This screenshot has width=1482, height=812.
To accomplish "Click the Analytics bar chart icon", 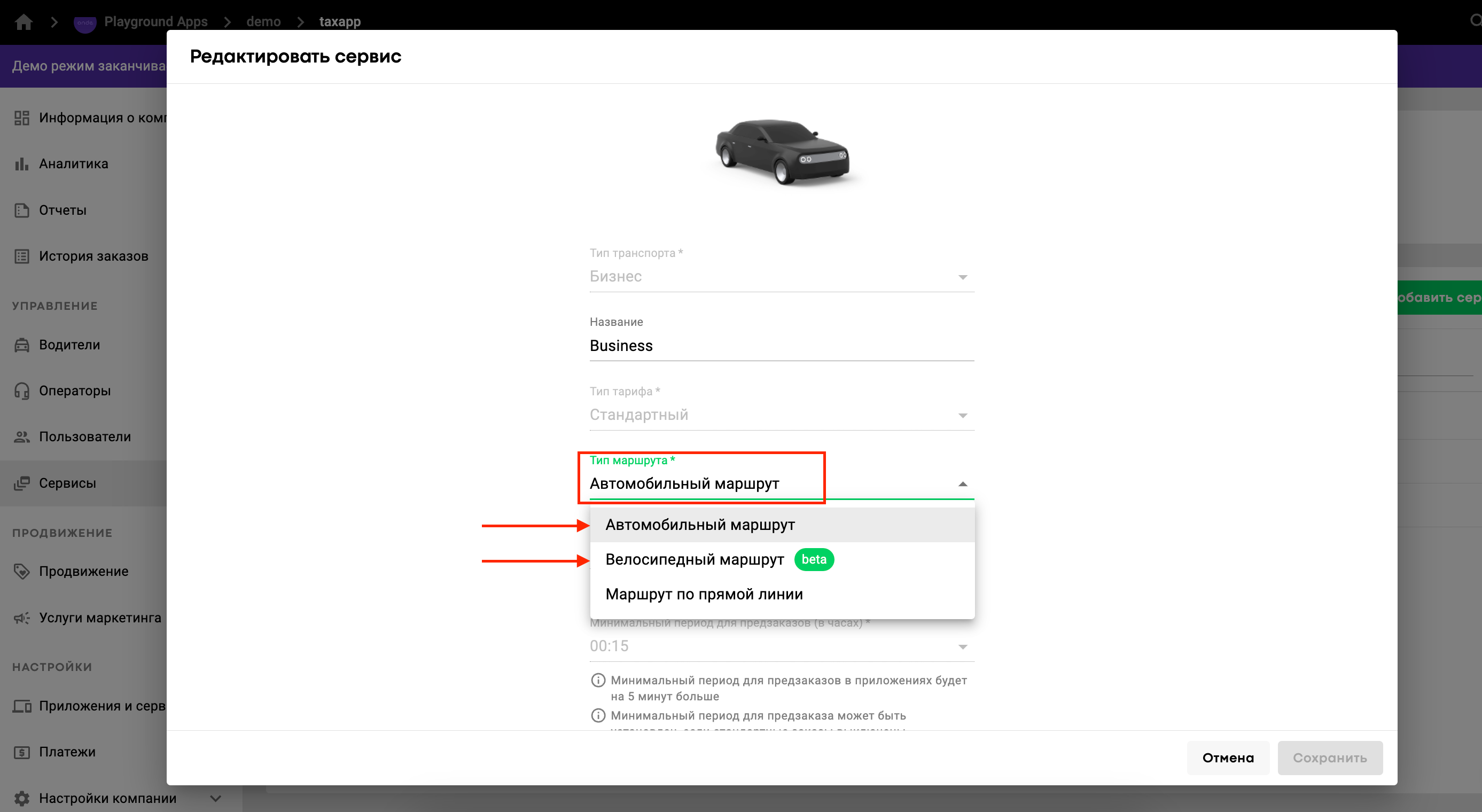I will (x=22, y=164).
